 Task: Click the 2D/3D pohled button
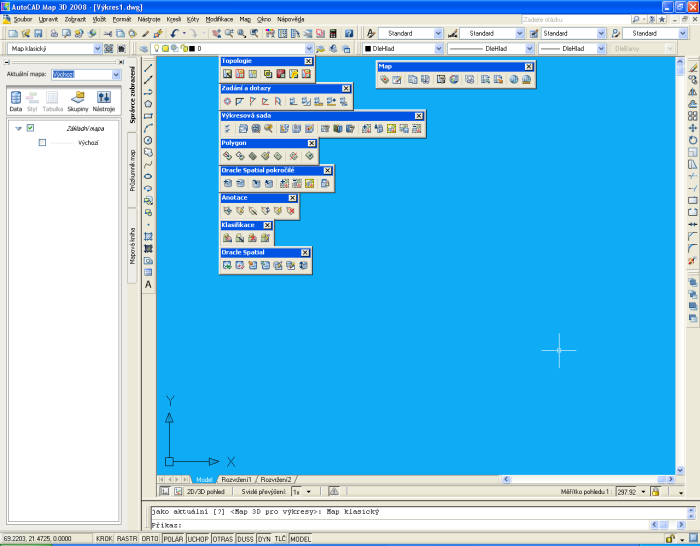[205, 492]
